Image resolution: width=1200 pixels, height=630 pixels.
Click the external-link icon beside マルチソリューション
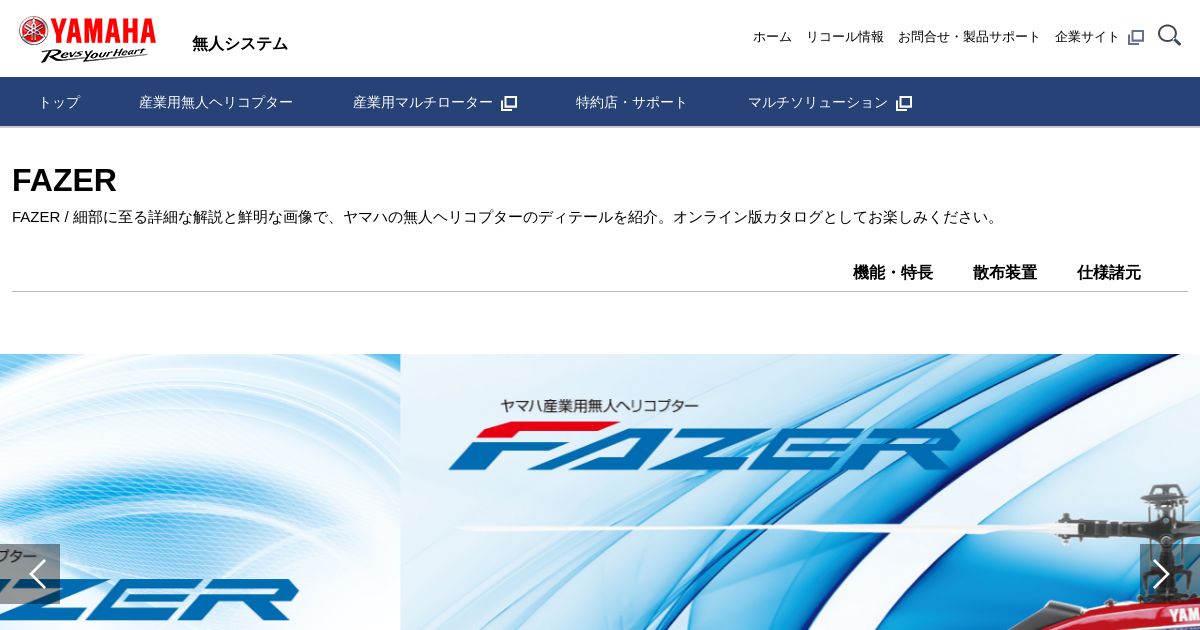904,103
